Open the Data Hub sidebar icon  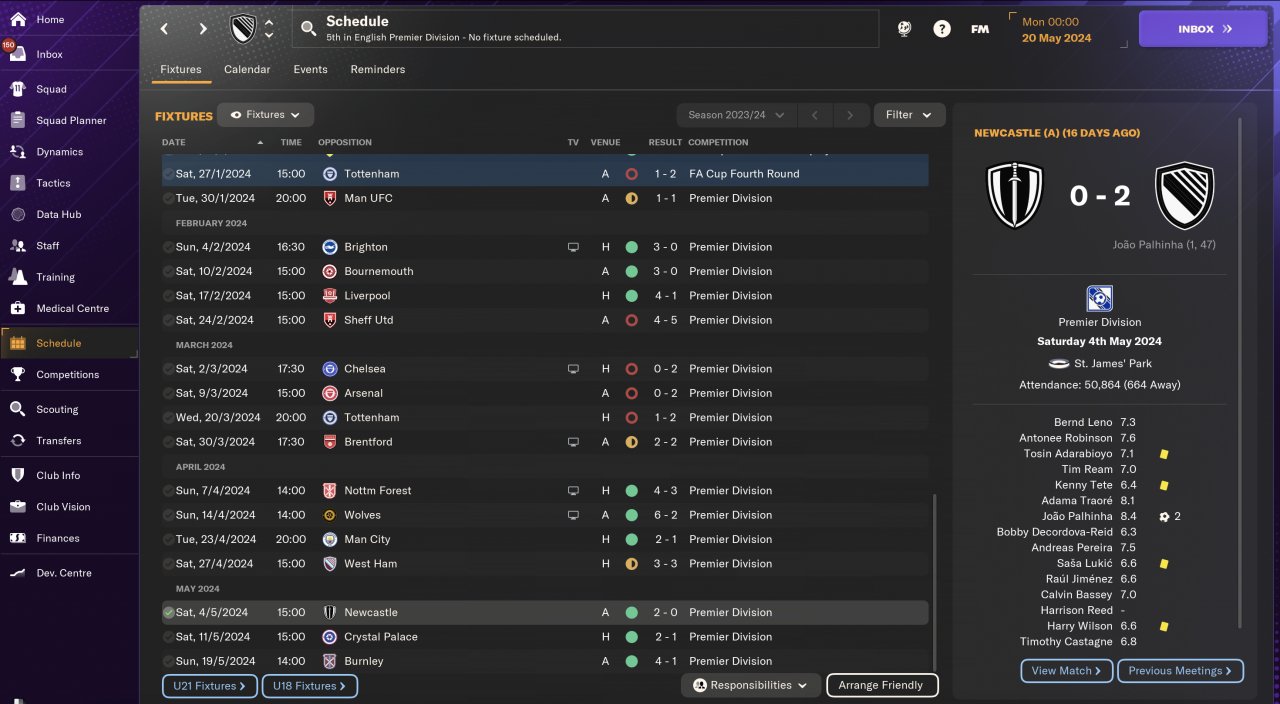[17, 214]
